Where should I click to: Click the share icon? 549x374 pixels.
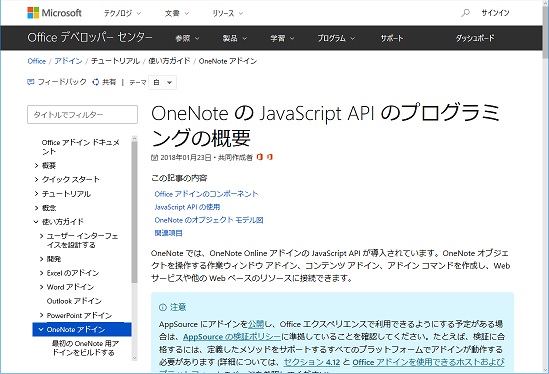click(x=96, y=82)
